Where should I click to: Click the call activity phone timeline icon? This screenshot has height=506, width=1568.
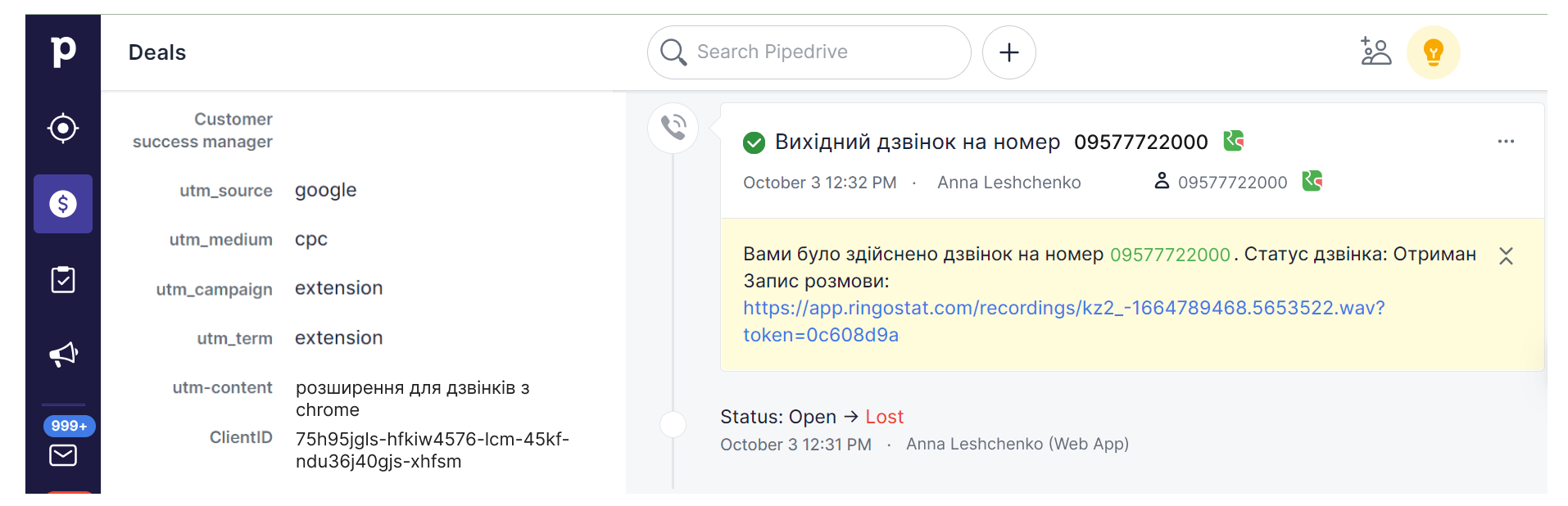pyautogui.click(x=673, y=127)
